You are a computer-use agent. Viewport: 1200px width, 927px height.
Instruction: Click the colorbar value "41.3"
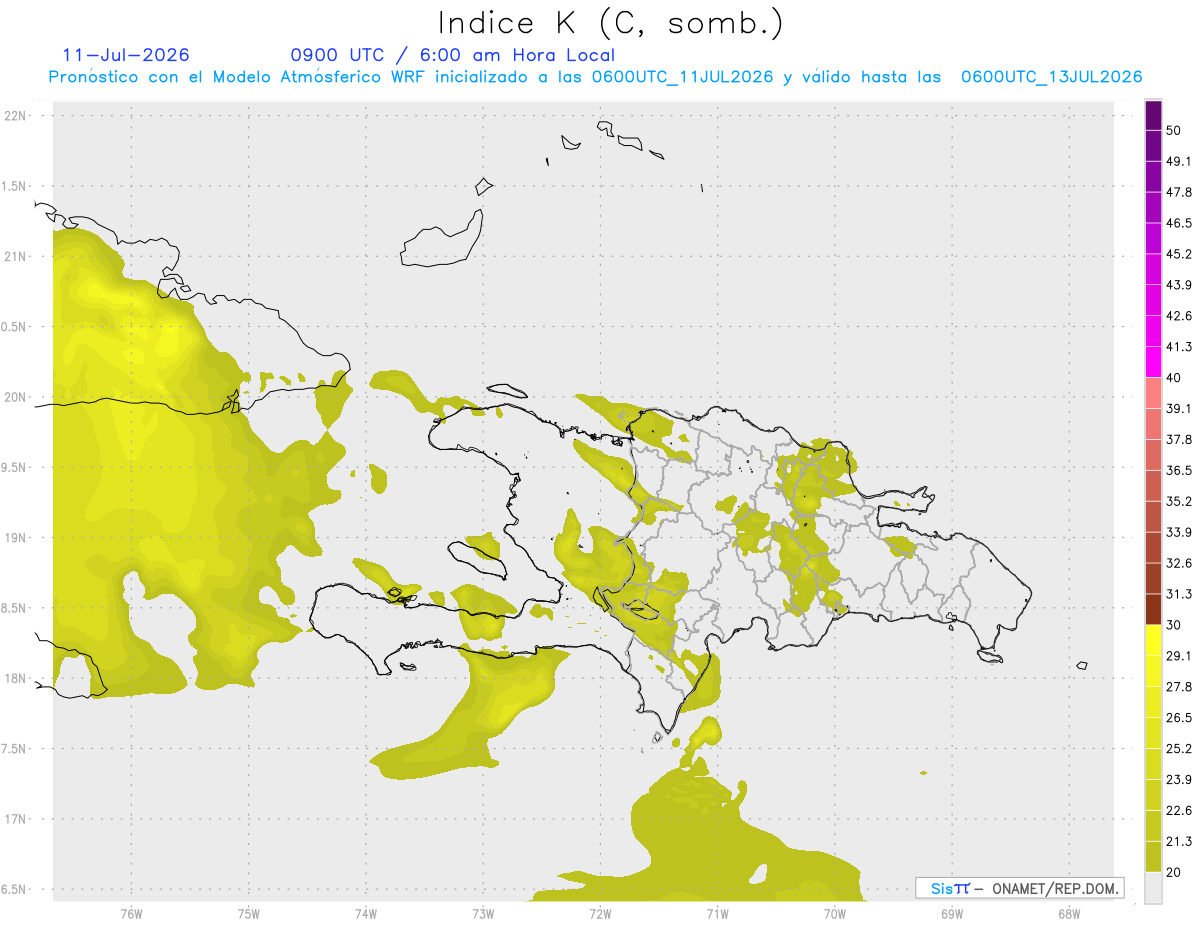[x=1179, y=347]
